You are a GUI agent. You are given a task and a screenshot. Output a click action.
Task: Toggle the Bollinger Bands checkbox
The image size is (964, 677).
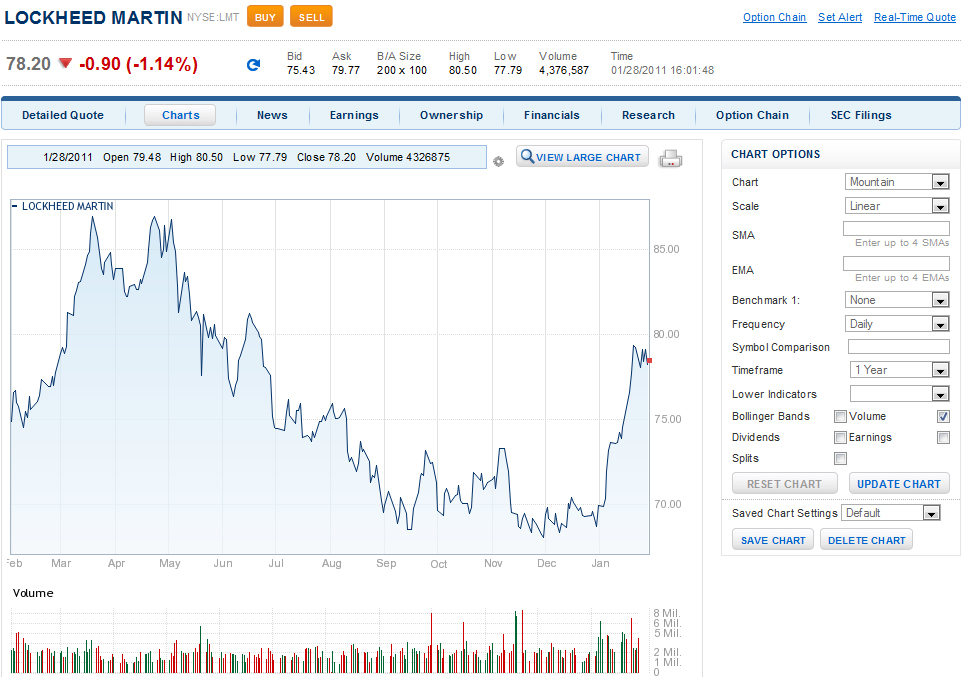point(840,416)
